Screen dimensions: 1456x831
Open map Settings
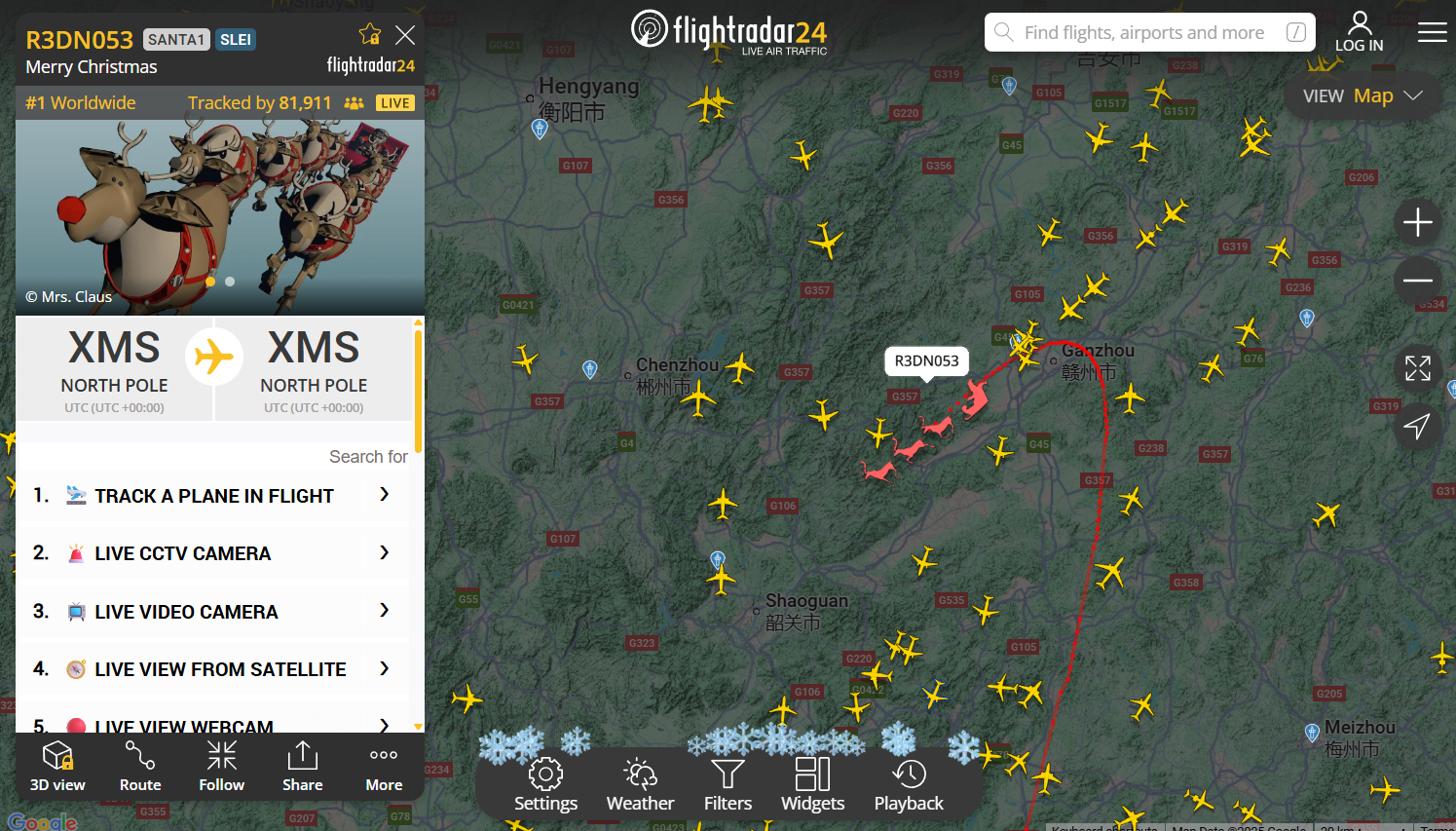[x=545, y=785]
